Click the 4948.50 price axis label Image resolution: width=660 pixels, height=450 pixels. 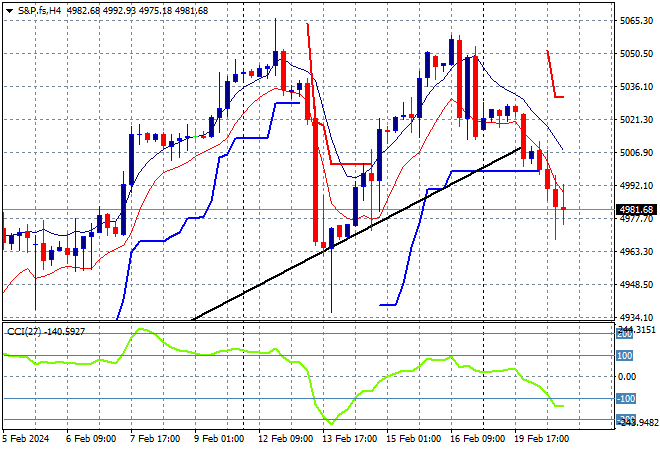coord(636,285)
